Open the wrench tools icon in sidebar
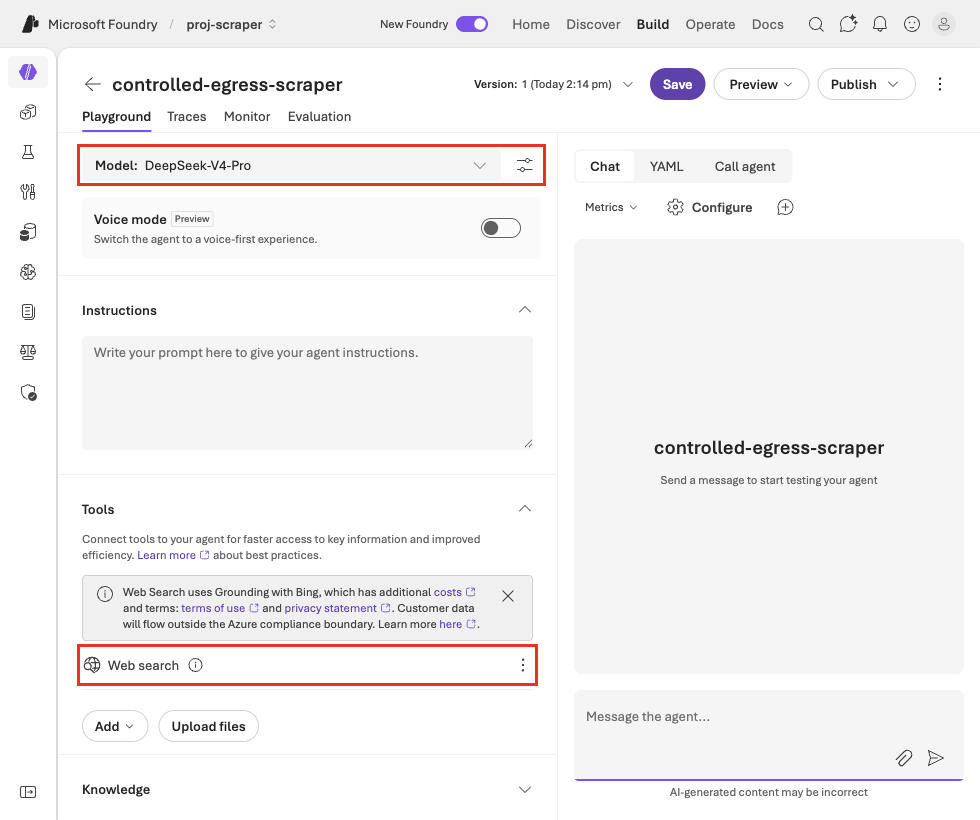980x820 pixels. tap(28, 192)
